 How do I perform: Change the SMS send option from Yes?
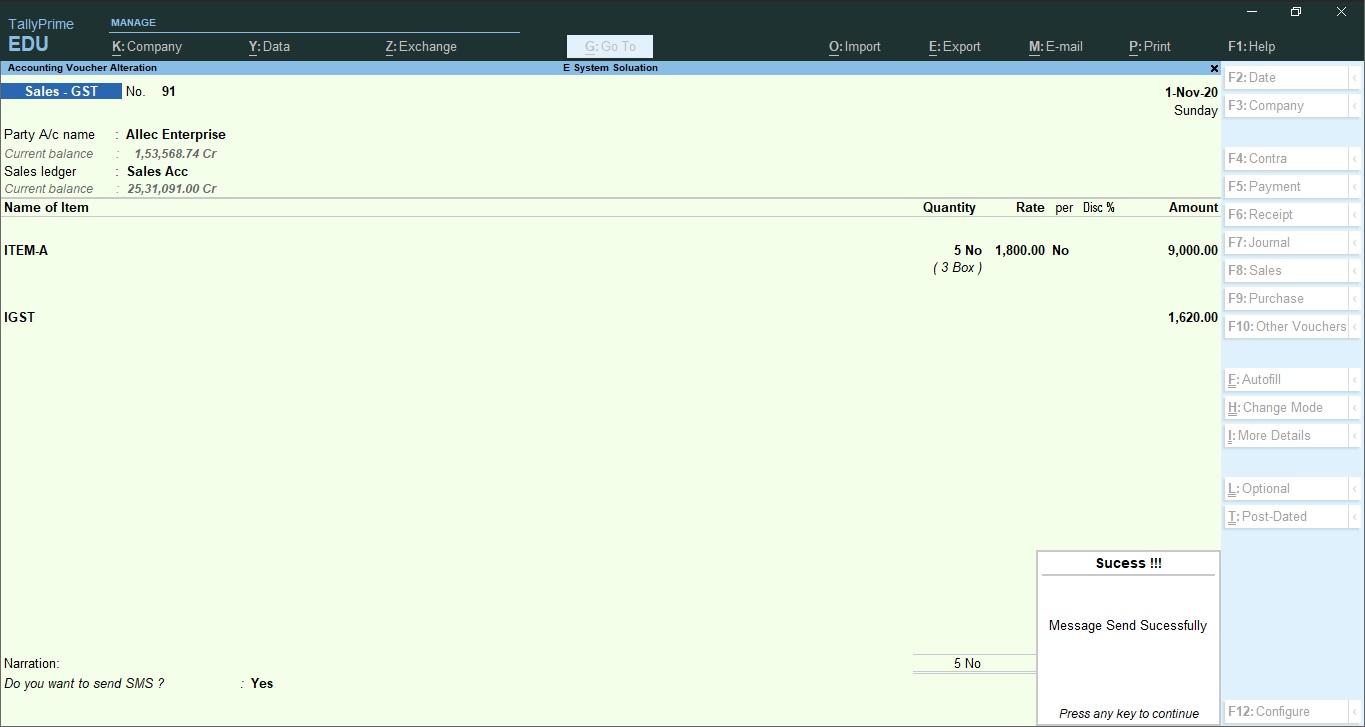click(261, 683)
